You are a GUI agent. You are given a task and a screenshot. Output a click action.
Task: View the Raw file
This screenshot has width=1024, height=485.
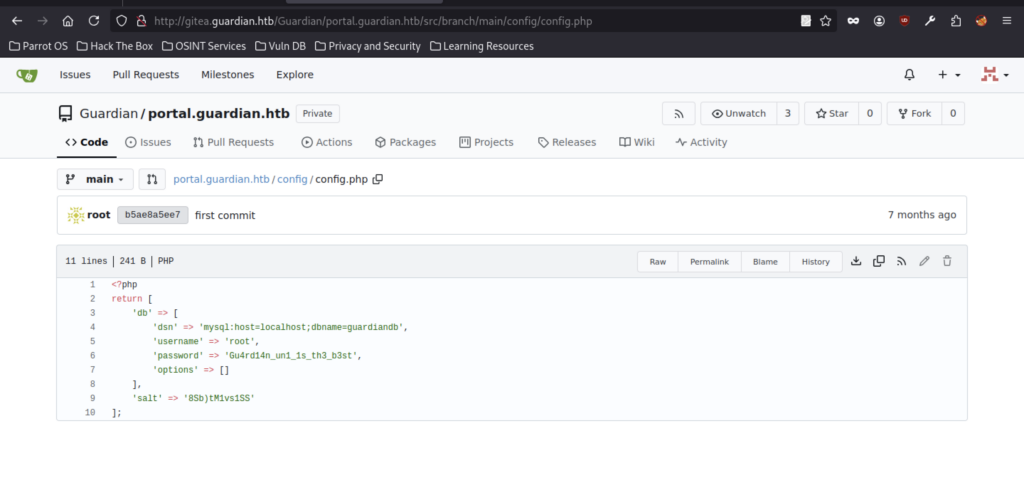pyautogui.click(x=657, y=262)
